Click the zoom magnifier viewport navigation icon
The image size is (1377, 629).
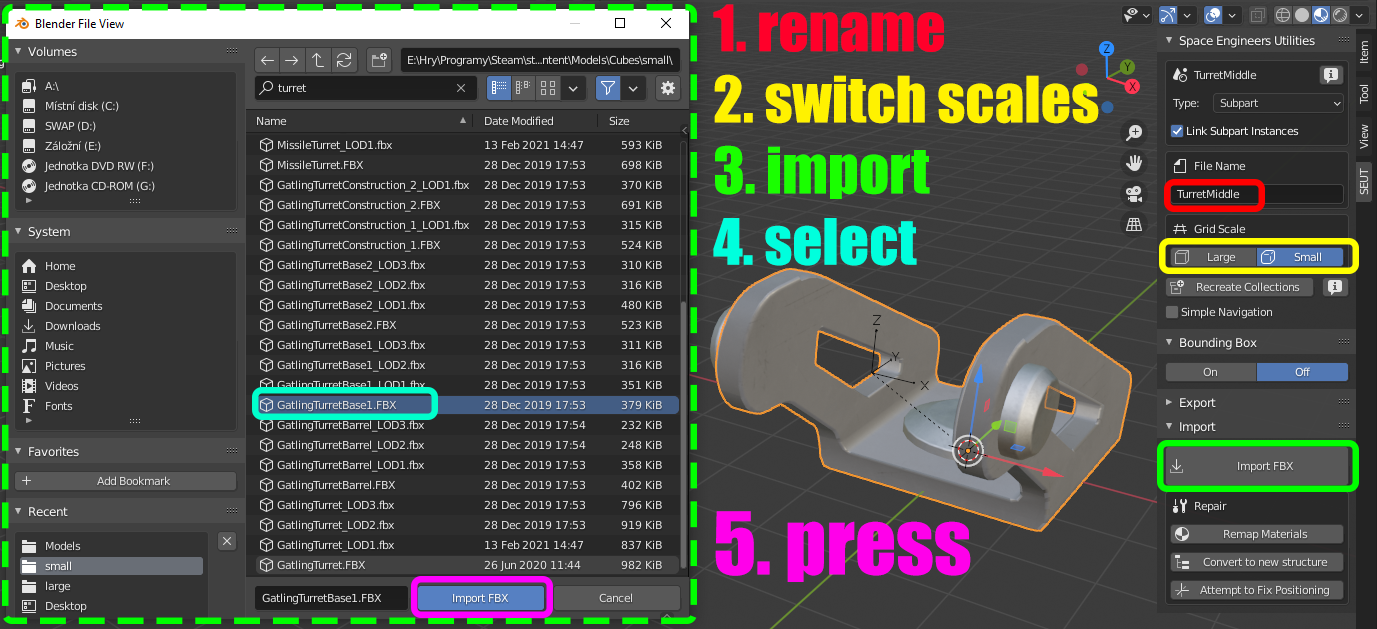pos(1134,132)
